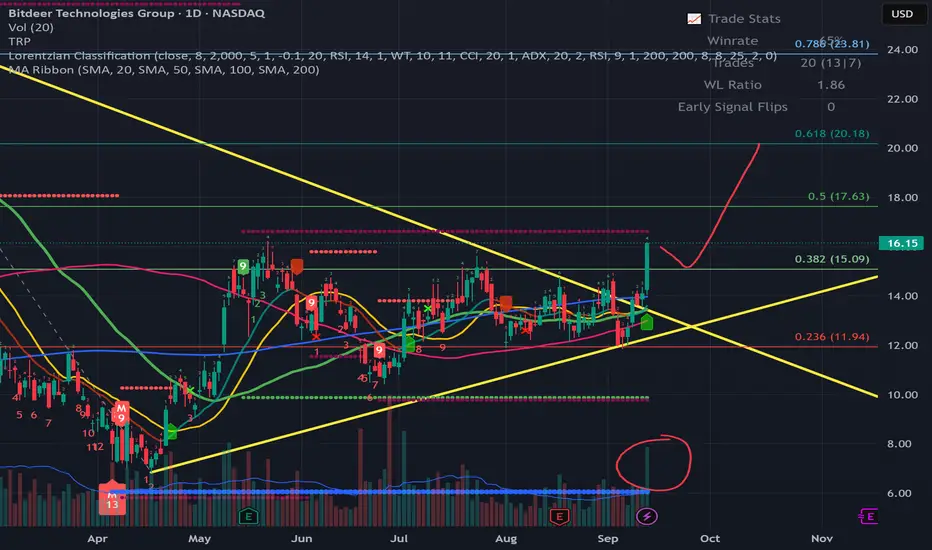Select the TRP indicator legend

[20, 42]
